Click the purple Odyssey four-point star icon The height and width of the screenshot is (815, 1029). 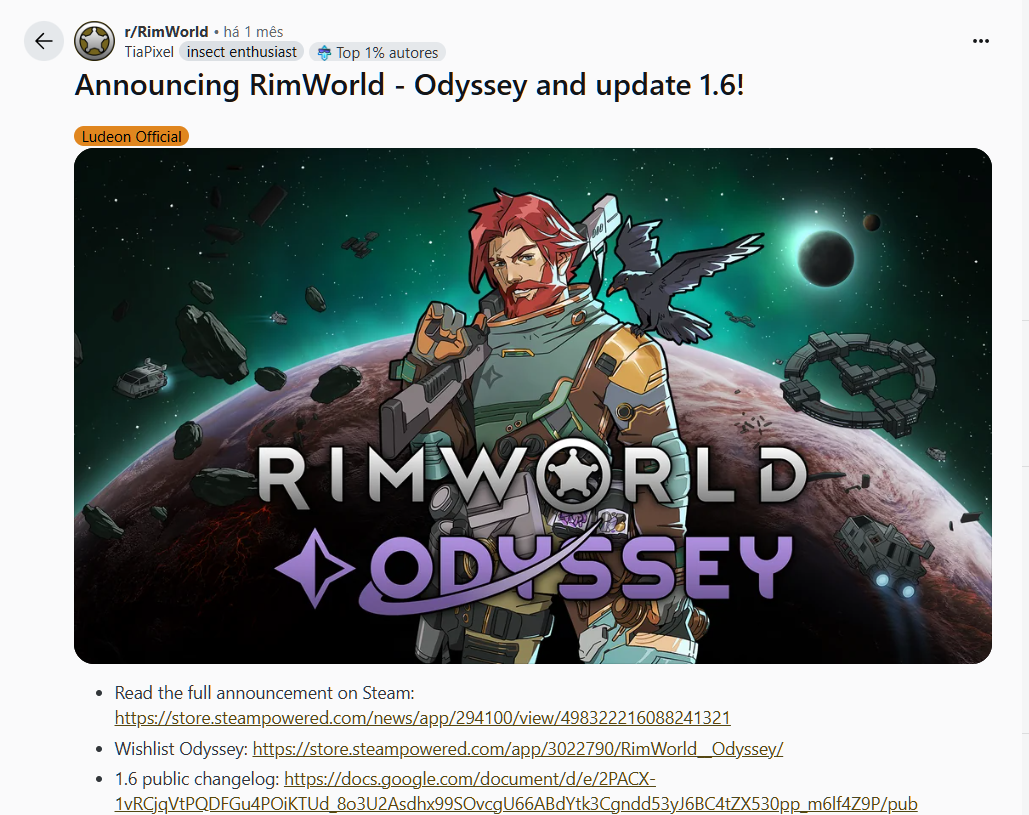pos(315,567)
